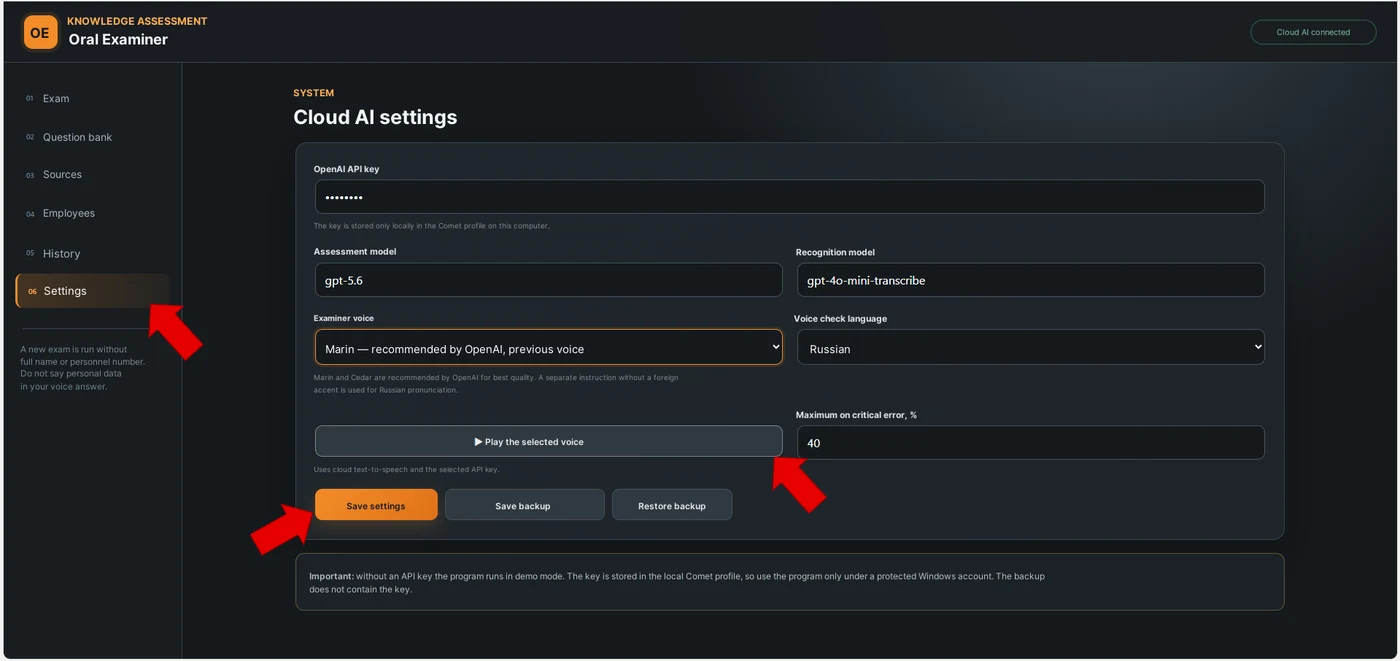Play the selected voice sample
This screenshot has width=1400, height=661.
tap(548, 441)
